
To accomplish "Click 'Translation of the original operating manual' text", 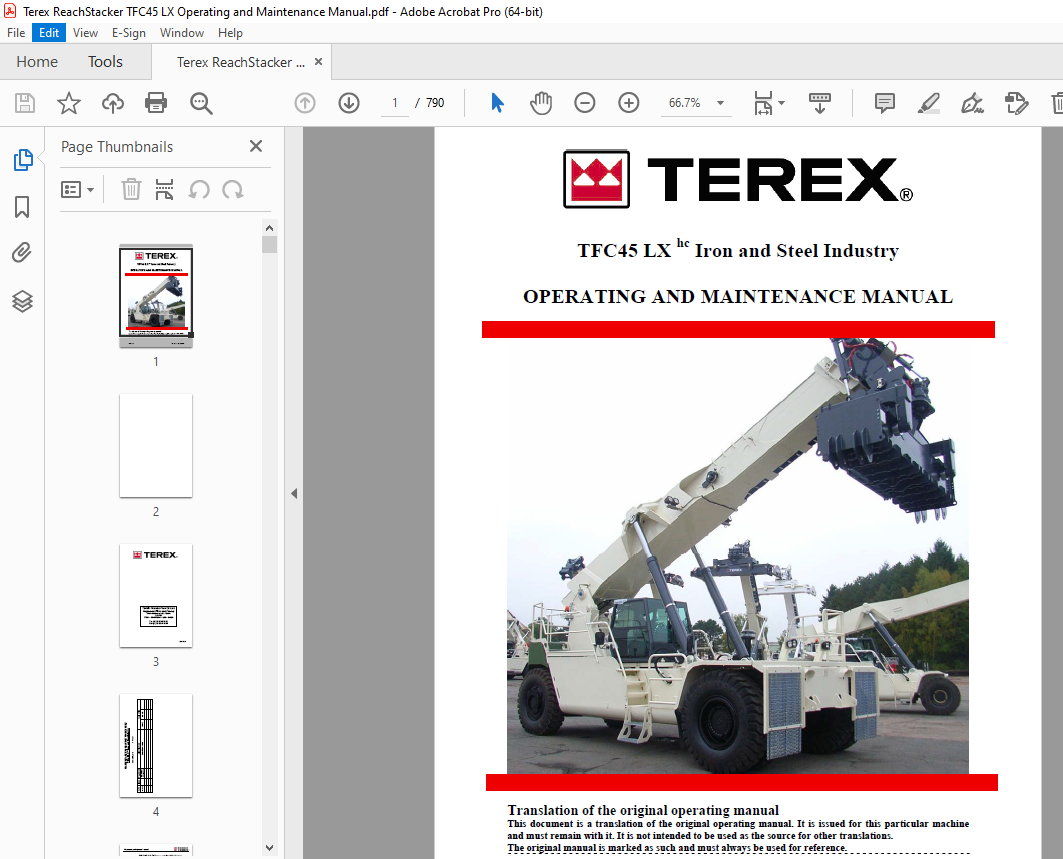I will tap(643, 810).
